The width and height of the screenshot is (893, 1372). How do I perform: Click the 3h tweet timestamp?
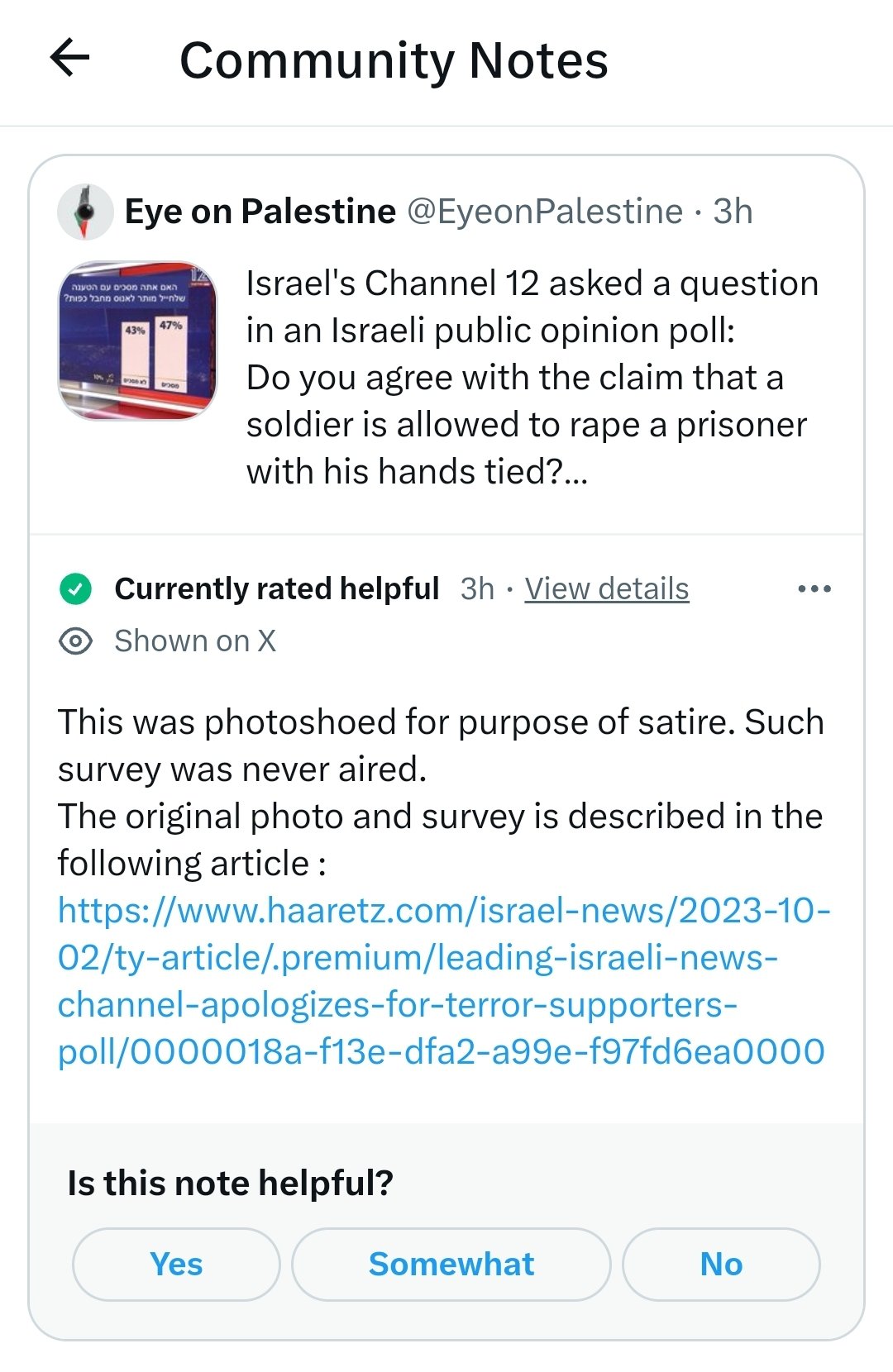tap(733, 212)
